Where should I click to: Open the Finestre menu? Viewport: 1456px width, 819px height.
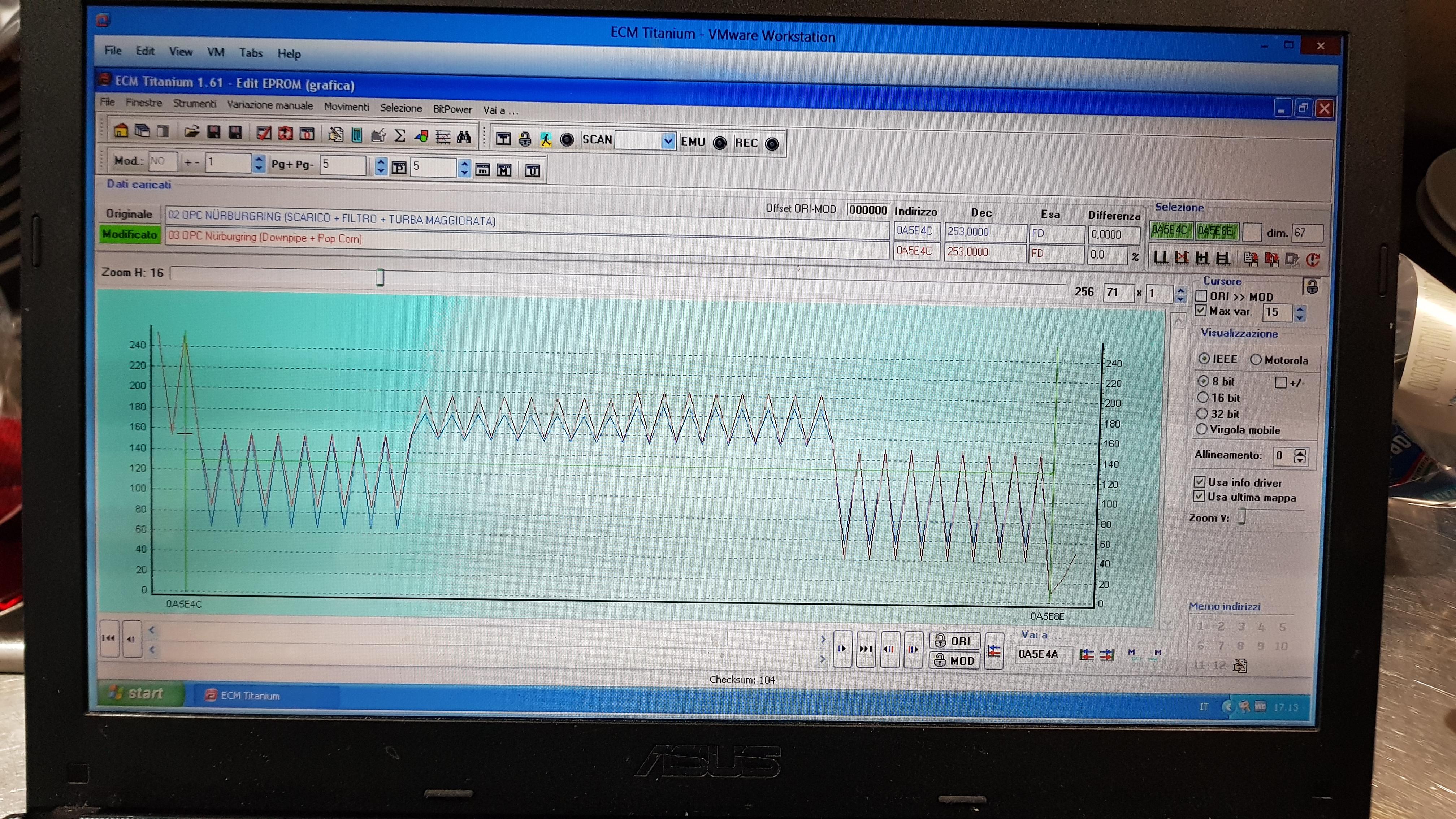point(144,102)
